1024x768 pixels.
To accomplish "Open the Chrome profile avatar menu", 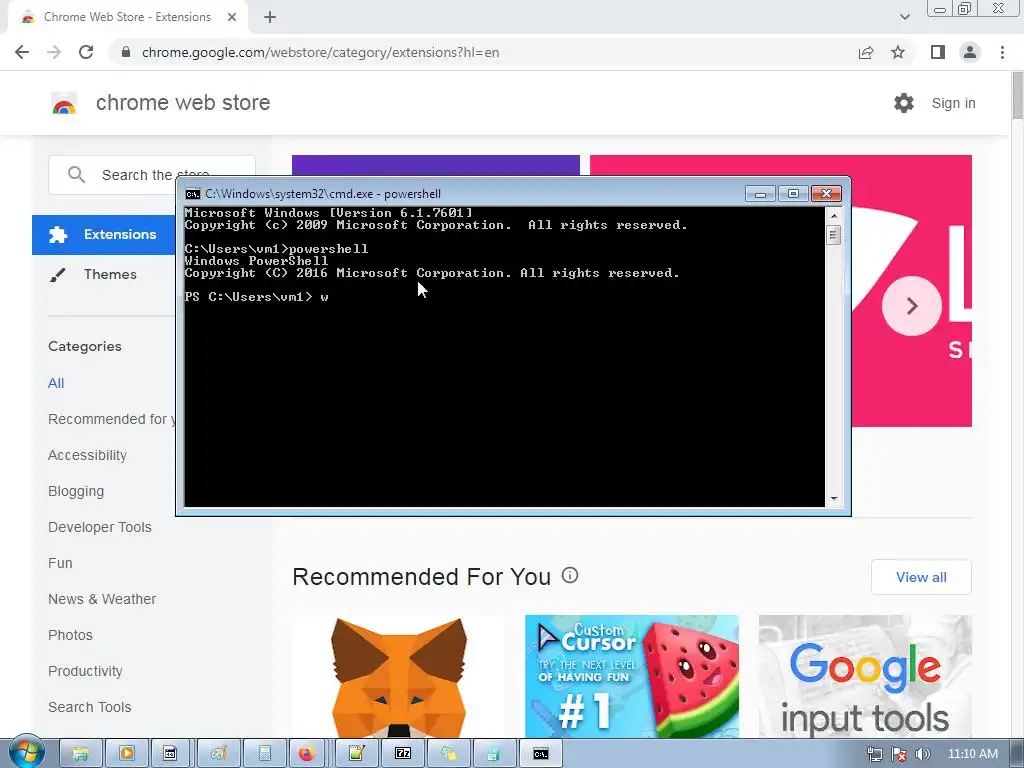I will [x=970, y=52].
